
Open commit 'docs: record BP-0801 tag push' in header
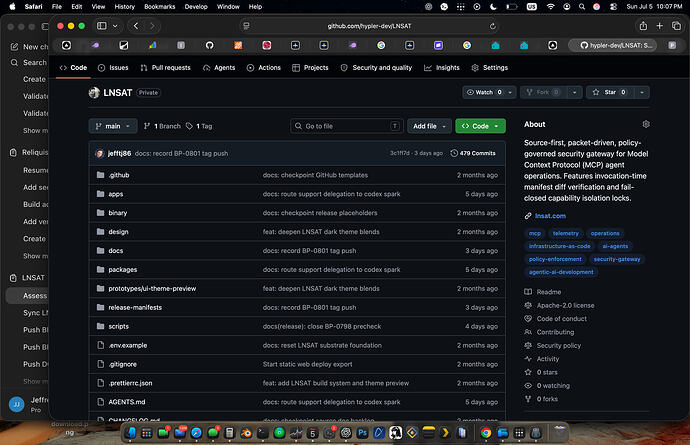pos(181,153)
